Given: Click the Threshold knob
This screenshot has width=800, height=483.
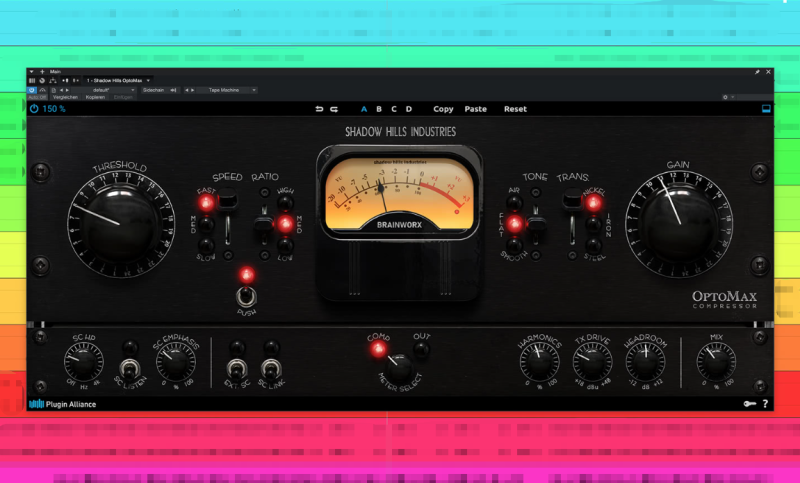Looking at the screenshot, I should (121, 225).
